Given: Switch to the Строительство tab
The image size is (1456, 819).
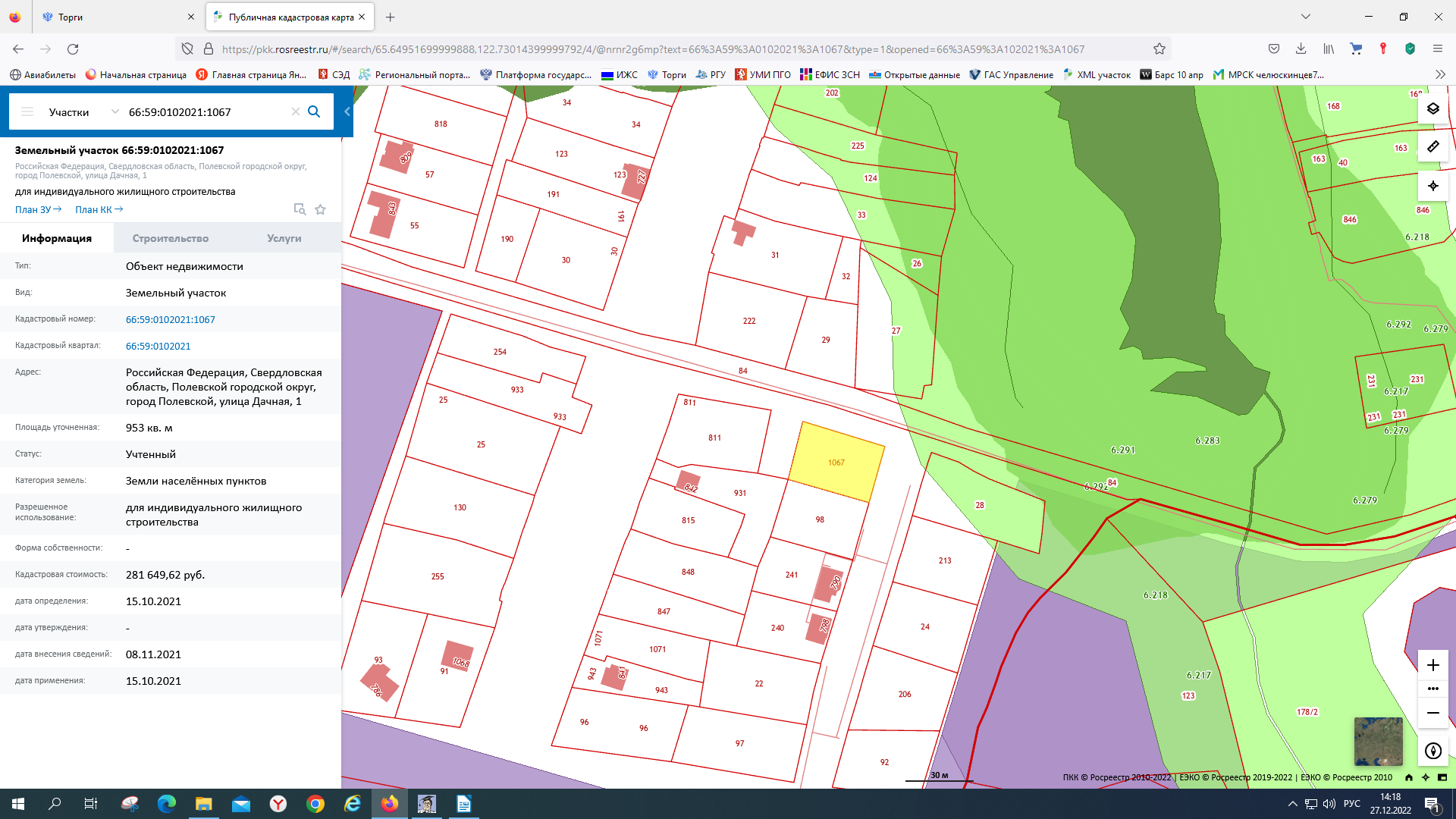Looking at the screenshot, I should tap(170, 238).
